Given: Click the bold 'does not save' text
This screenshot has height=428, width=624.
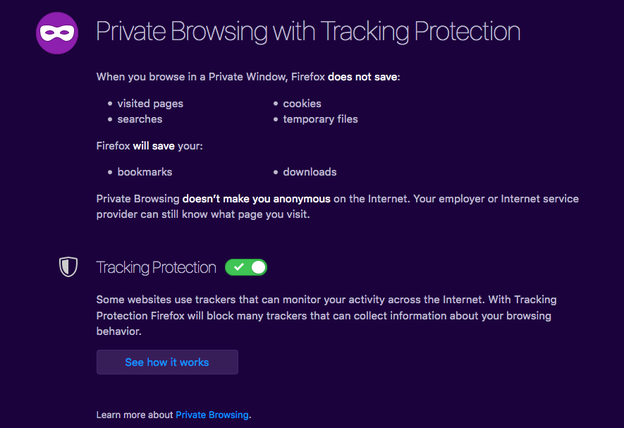Looking at the screenshot, I should point(362,77).
